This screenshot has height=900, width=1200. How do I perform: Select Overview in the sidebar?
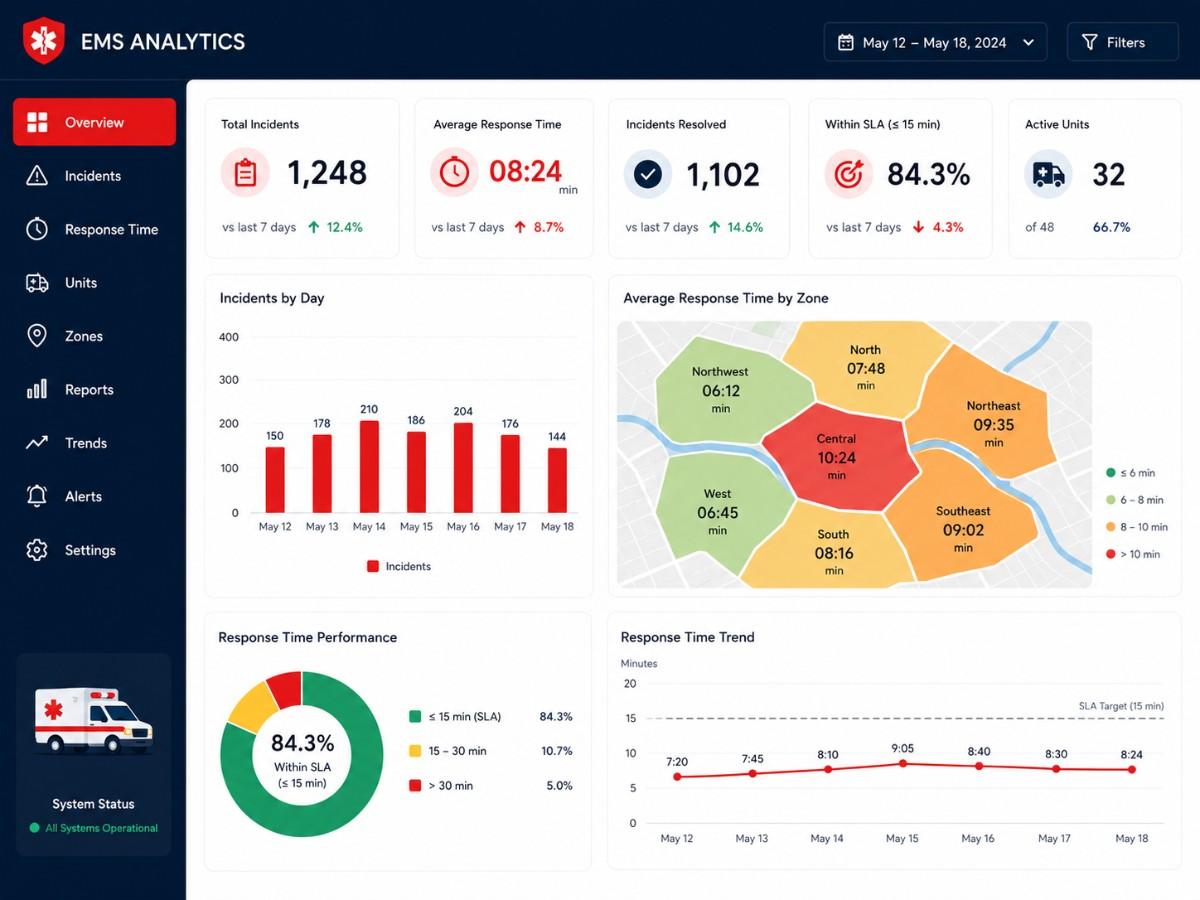(x=95, y=123)
